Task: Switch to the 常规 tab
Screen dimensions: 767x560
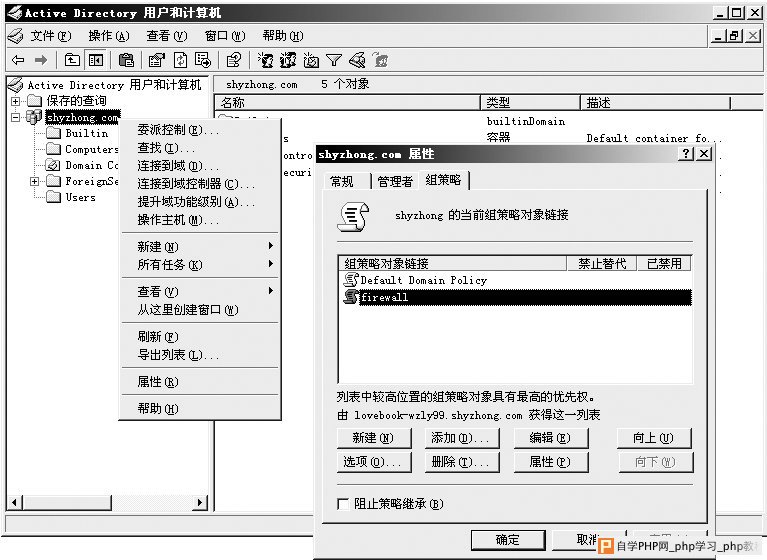Action: (346, 181)
